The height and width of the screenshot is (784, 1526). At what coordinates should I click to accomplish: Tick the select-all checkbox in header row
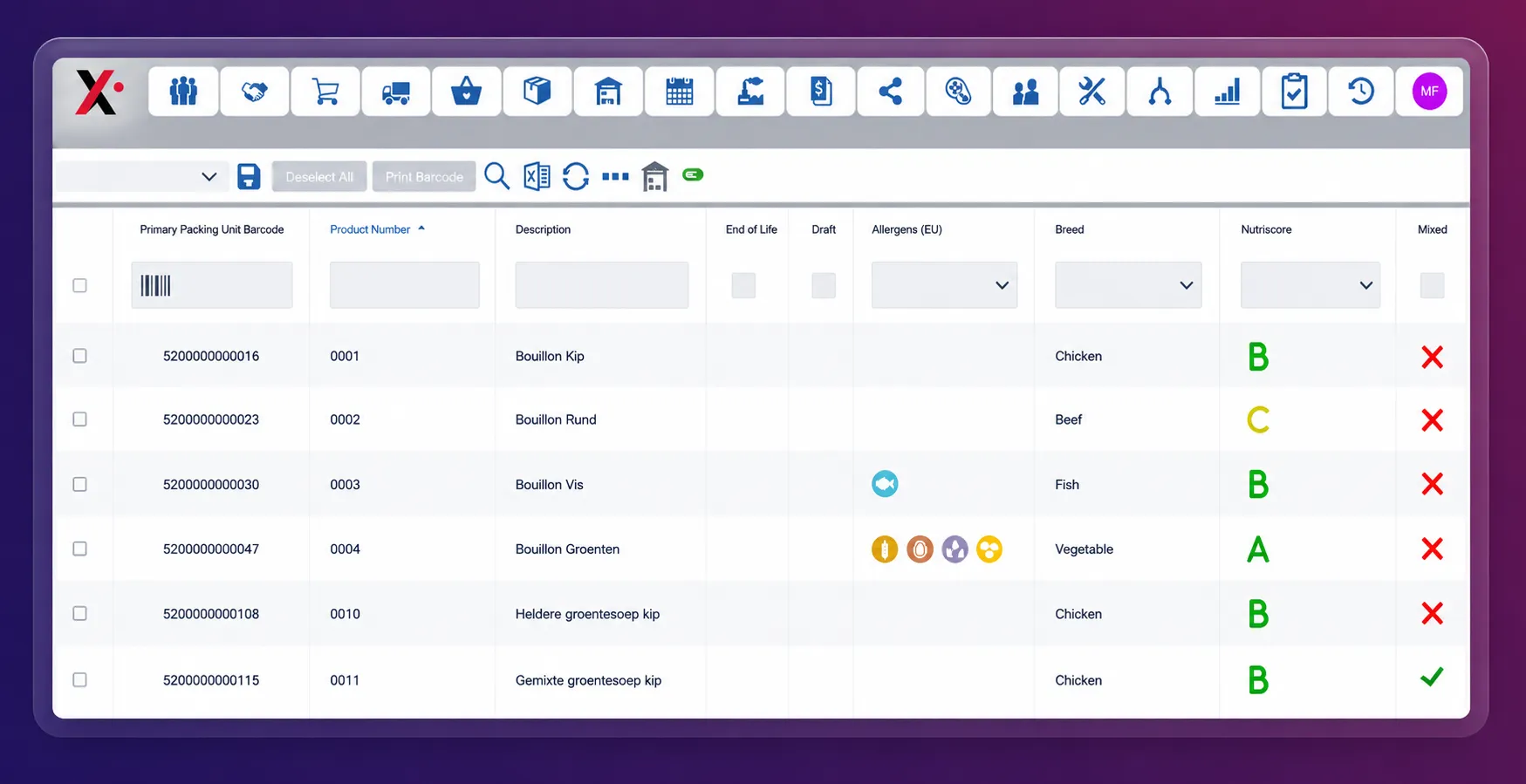(x=79, y=285)
